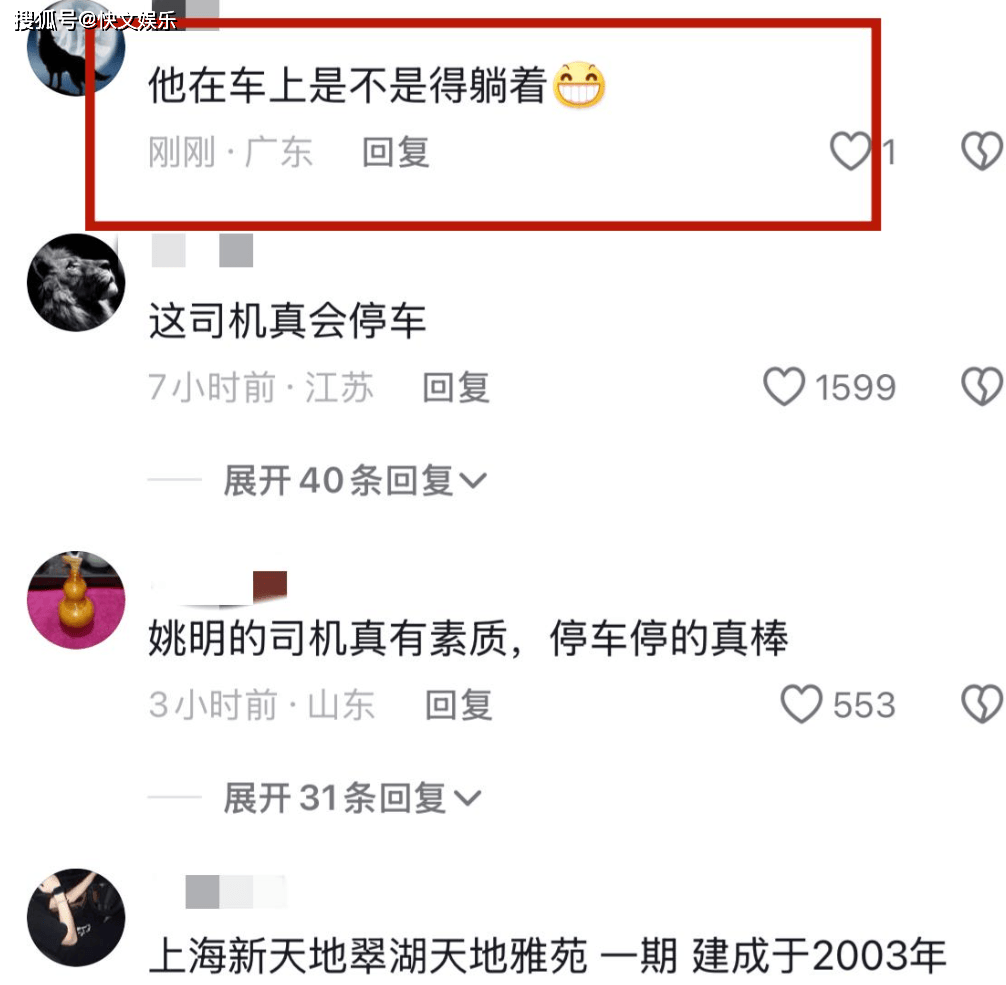This screenshot has width=1006, height=985.
Task: Reply to the 山东 comment
Action: pos(458,706)
